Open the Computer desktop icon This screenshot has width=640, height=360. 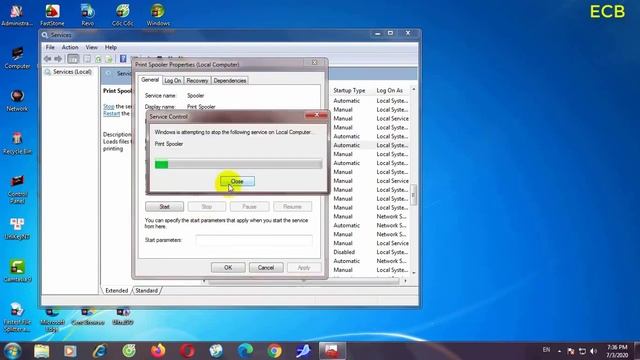17,58
